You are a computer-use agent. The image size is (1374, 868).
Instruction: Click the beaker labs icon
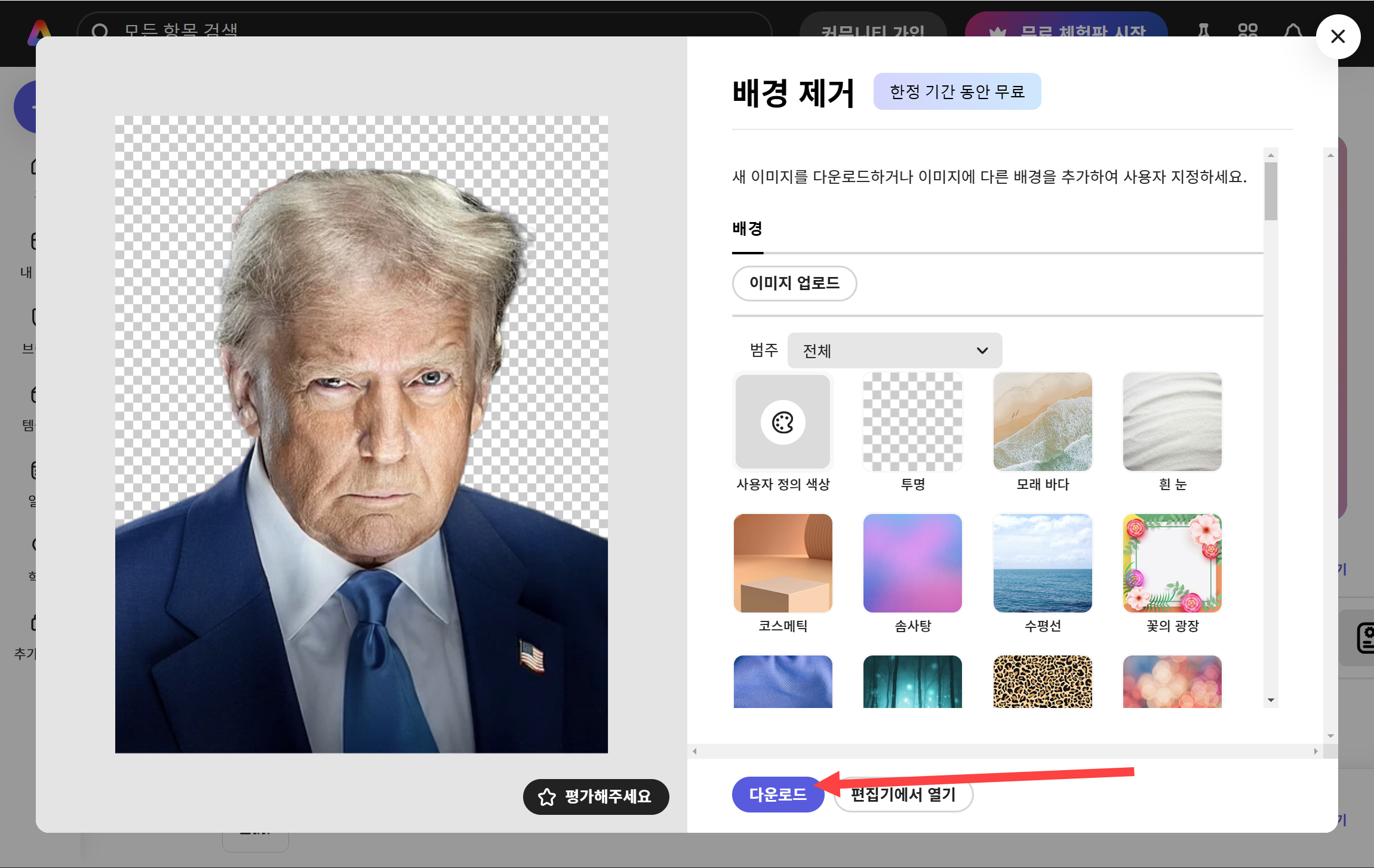click(1203, 30)
